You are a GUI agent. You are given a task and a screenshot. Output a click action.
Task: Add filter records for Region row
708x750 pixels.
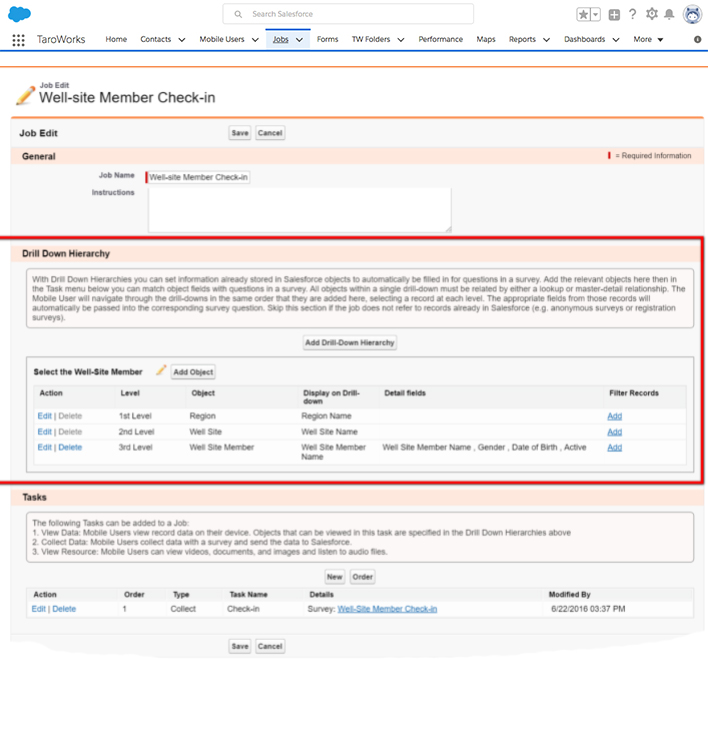(615, 416)
